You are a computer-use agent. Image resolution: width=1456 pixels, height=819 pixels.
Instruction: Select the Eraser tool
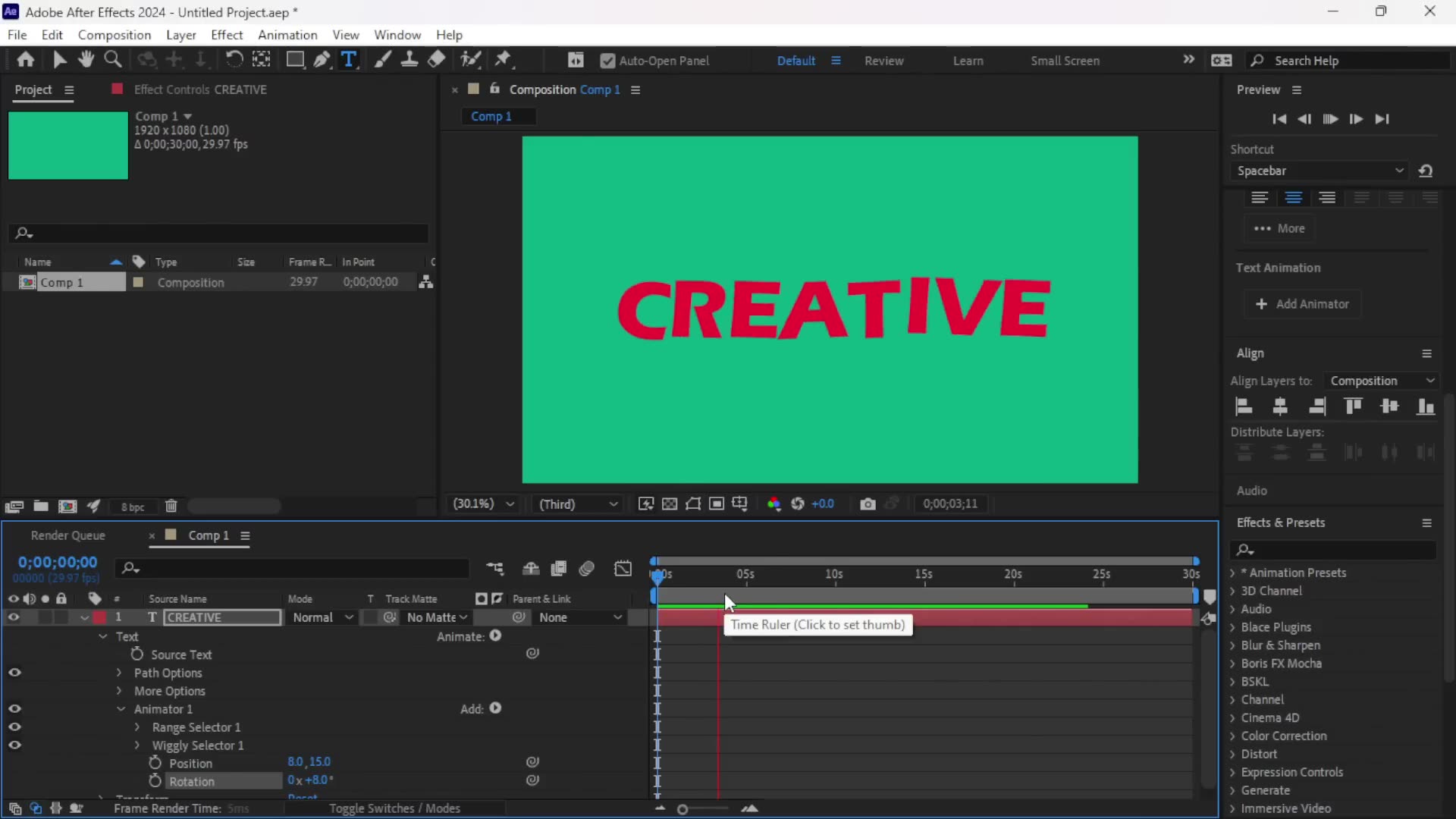point(436,60)
